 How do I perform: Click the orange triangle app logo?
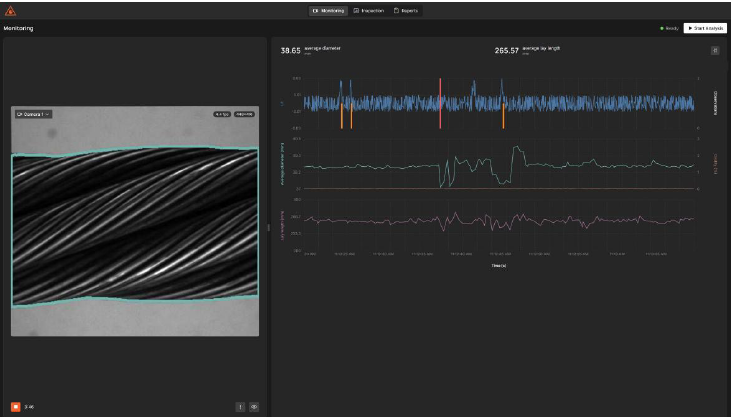coord(9,10)
